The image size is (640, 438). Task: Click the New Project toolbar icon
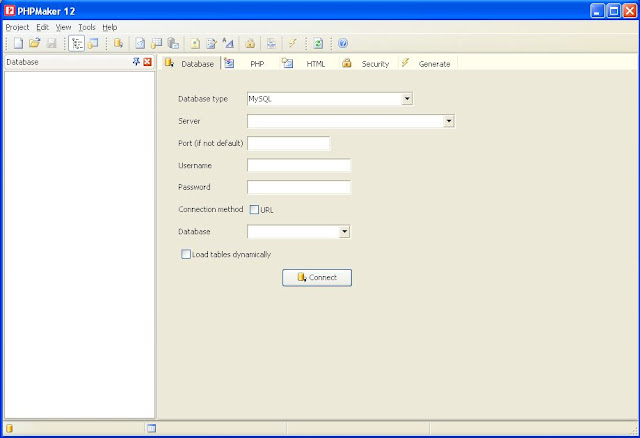click(18, 43)
